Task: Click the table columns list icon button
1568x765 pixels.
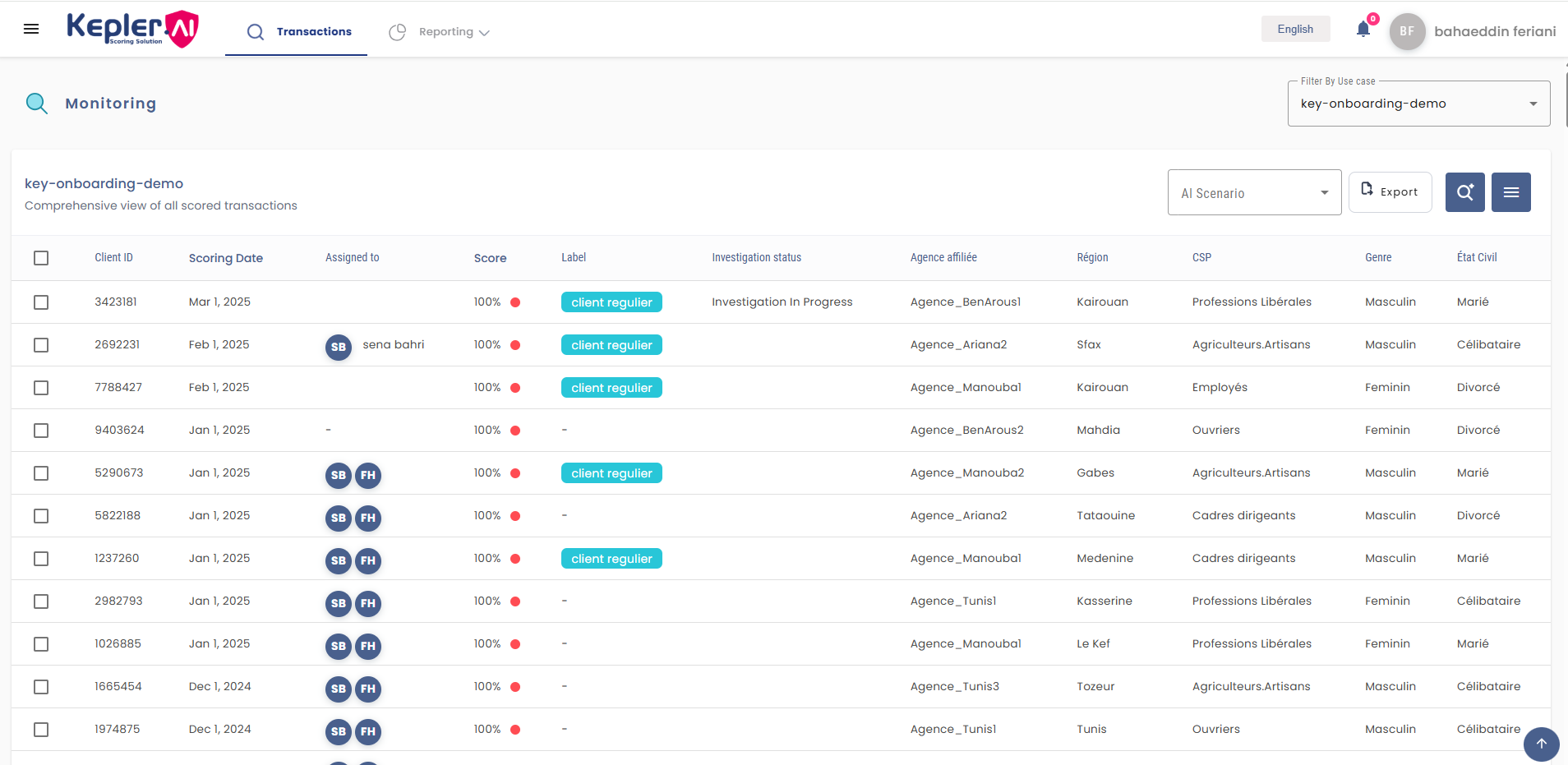Action: (1510, 191)
